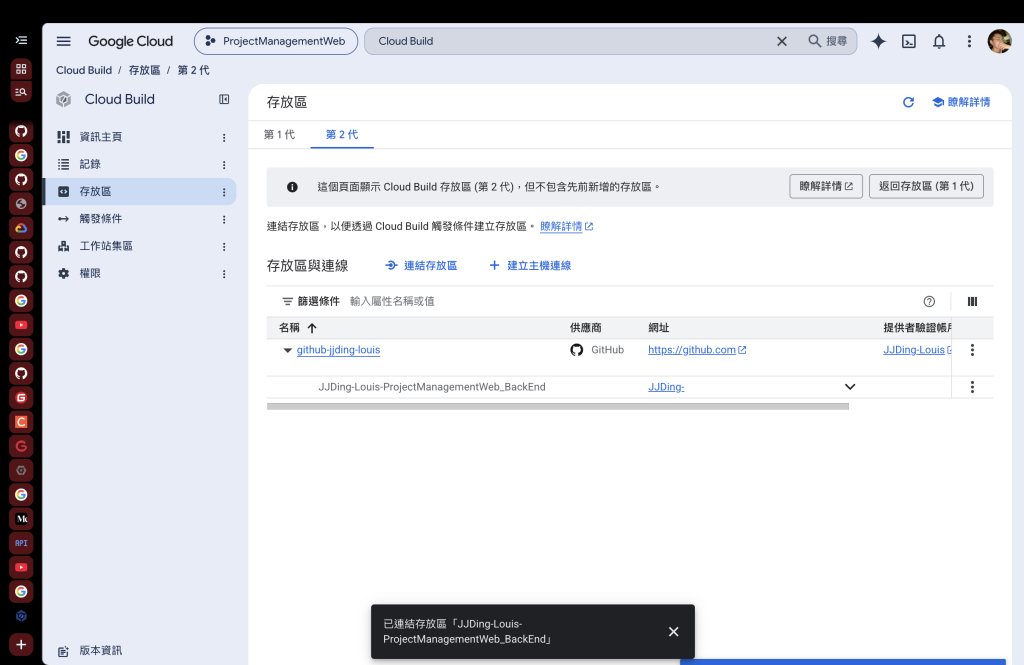This screenshot has width=1024, height=665.
Task: Click 連結存放區 to link a repository
Action: (x=421, y=265)
